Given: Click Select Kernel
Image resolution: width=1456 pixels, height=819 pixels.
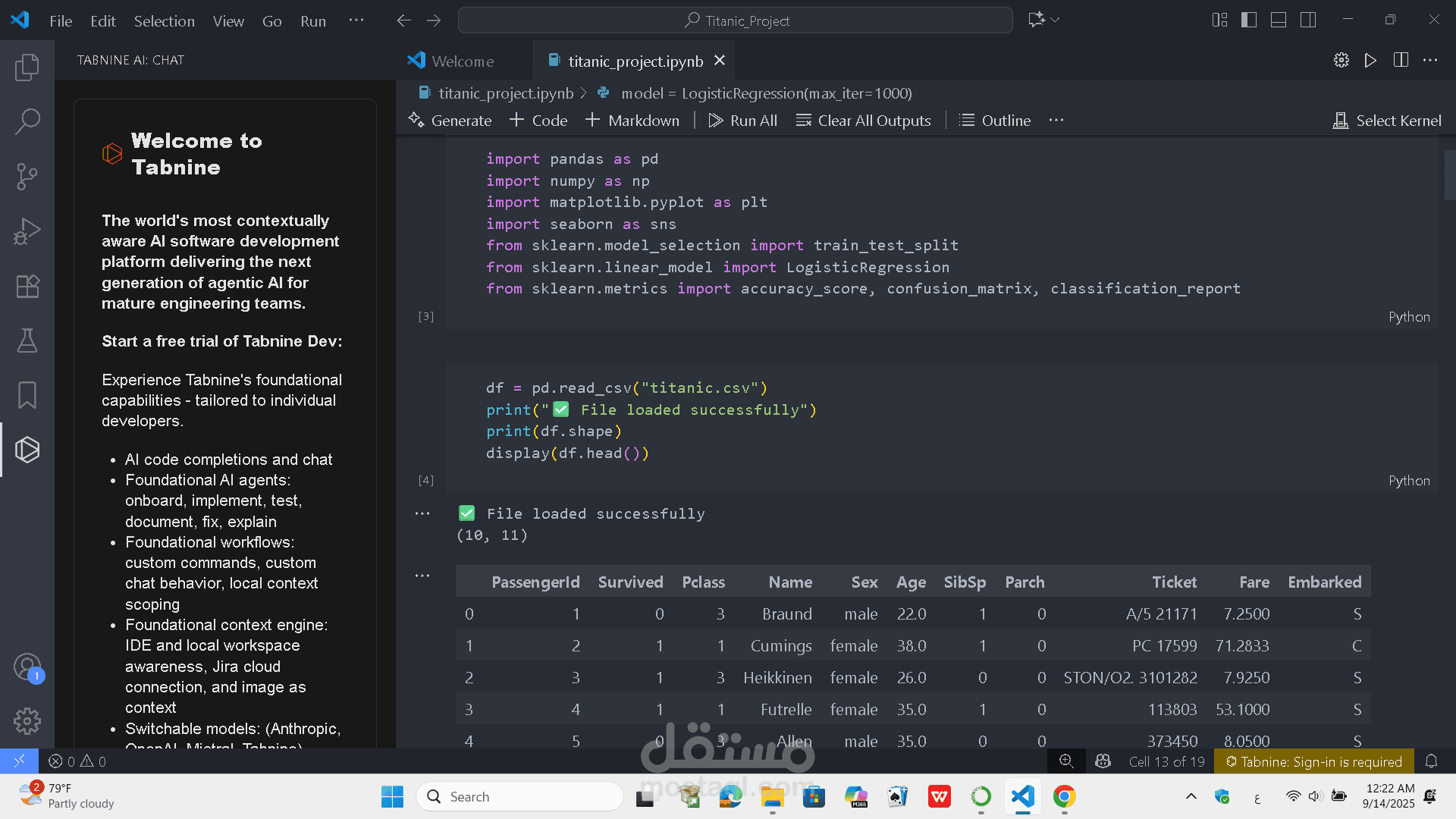Looking at the screenshot, I should point(1387,120).
